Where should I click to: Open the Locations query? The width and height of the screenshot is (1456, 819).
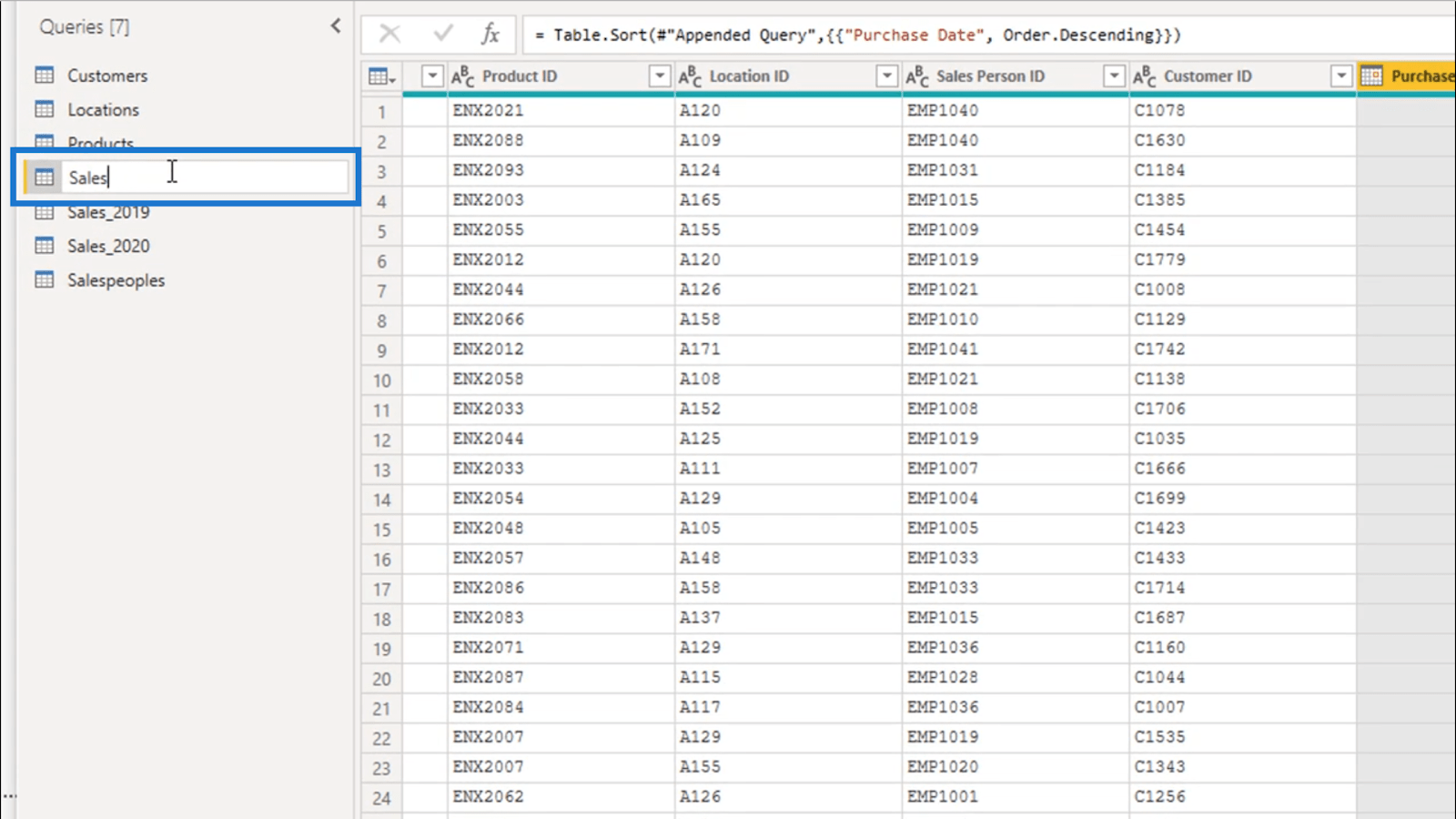click(103, 109)
